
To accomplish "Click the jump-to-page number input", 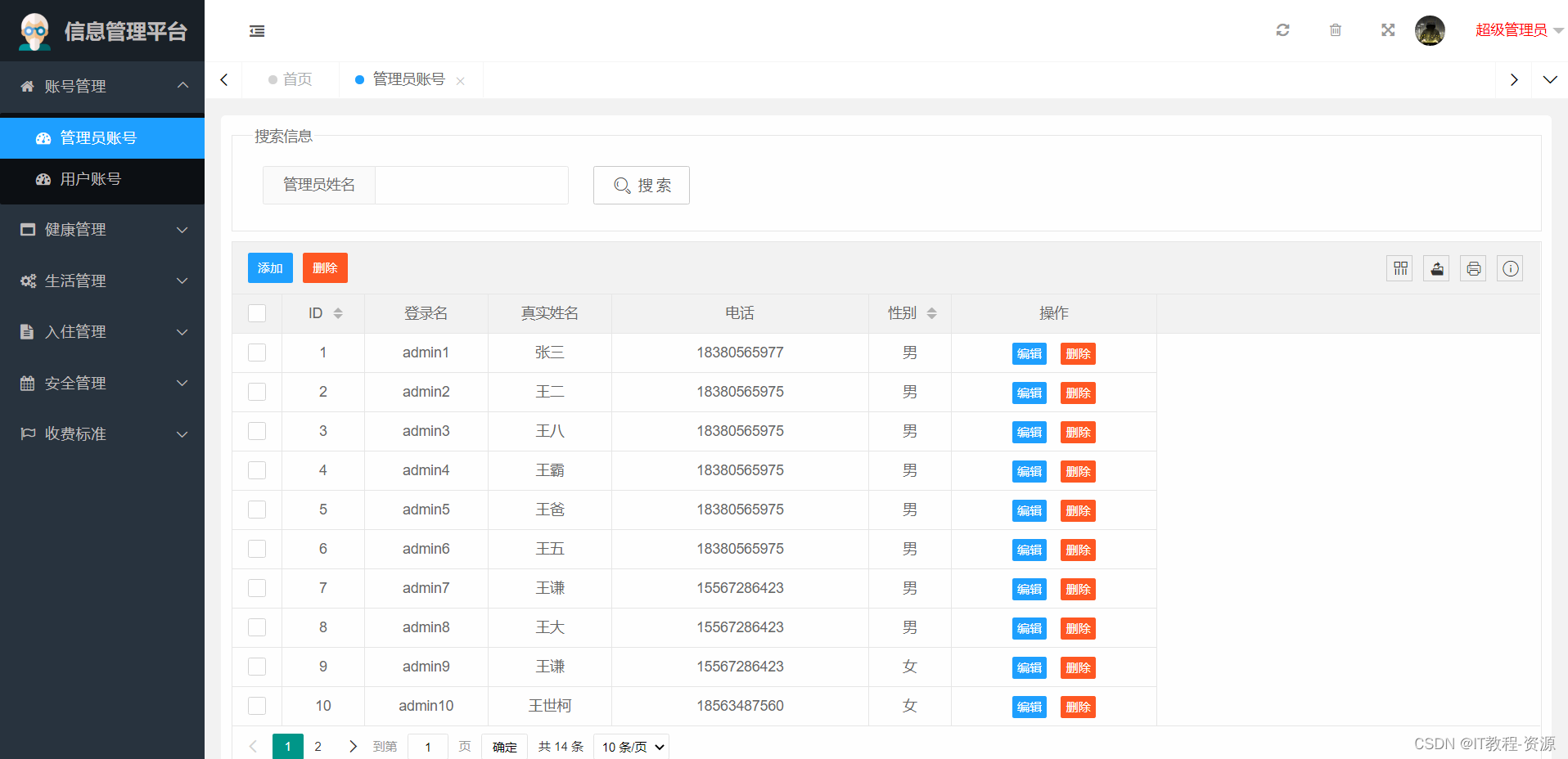I will [427, 747].
